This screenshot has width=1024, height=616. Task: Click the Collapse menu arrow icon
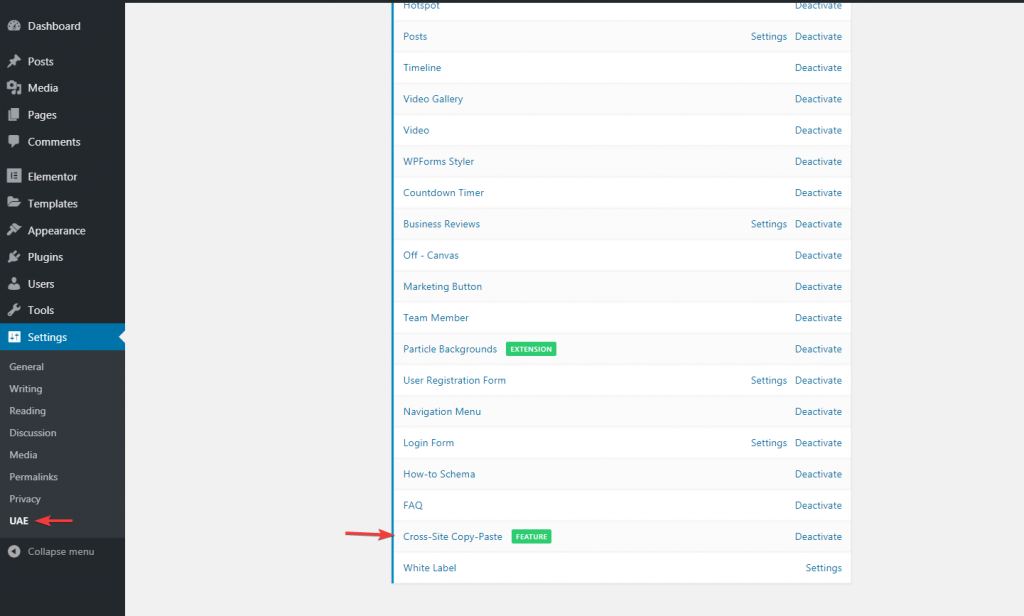14,551
